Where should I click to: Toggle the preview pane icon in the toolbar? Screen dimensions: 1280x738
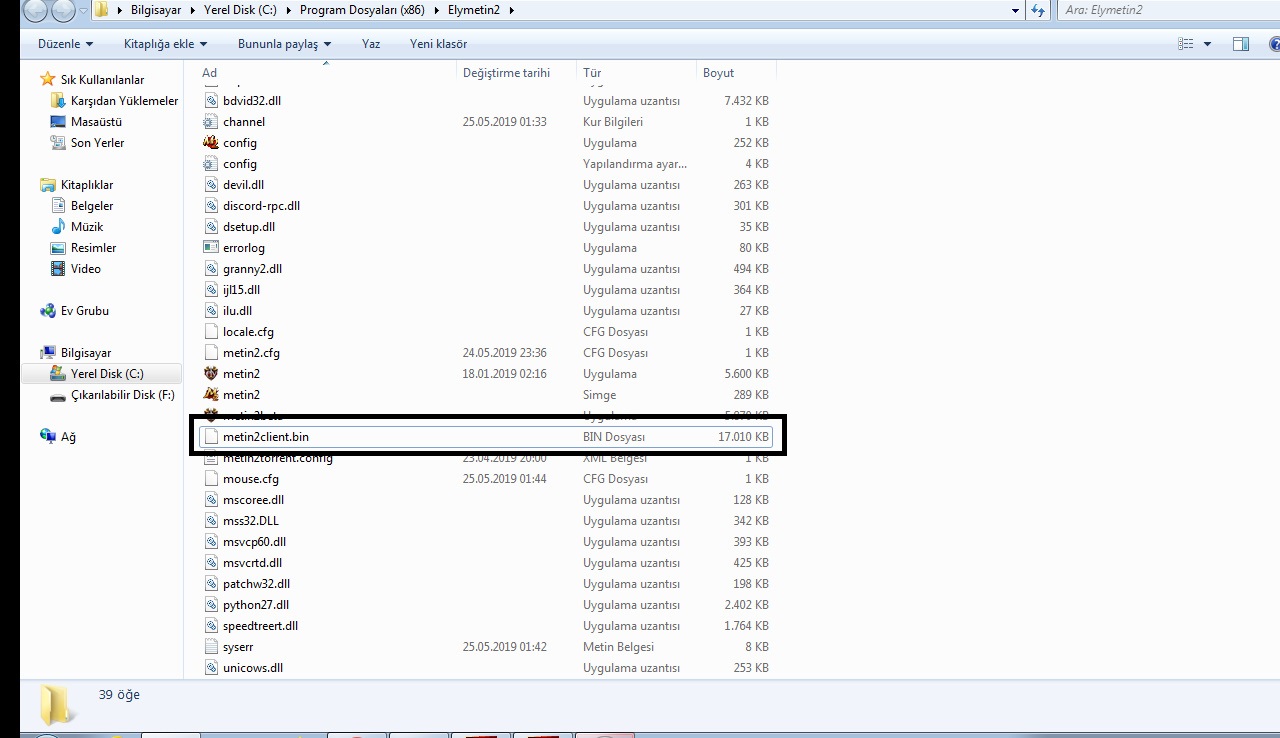(1241, 44)
